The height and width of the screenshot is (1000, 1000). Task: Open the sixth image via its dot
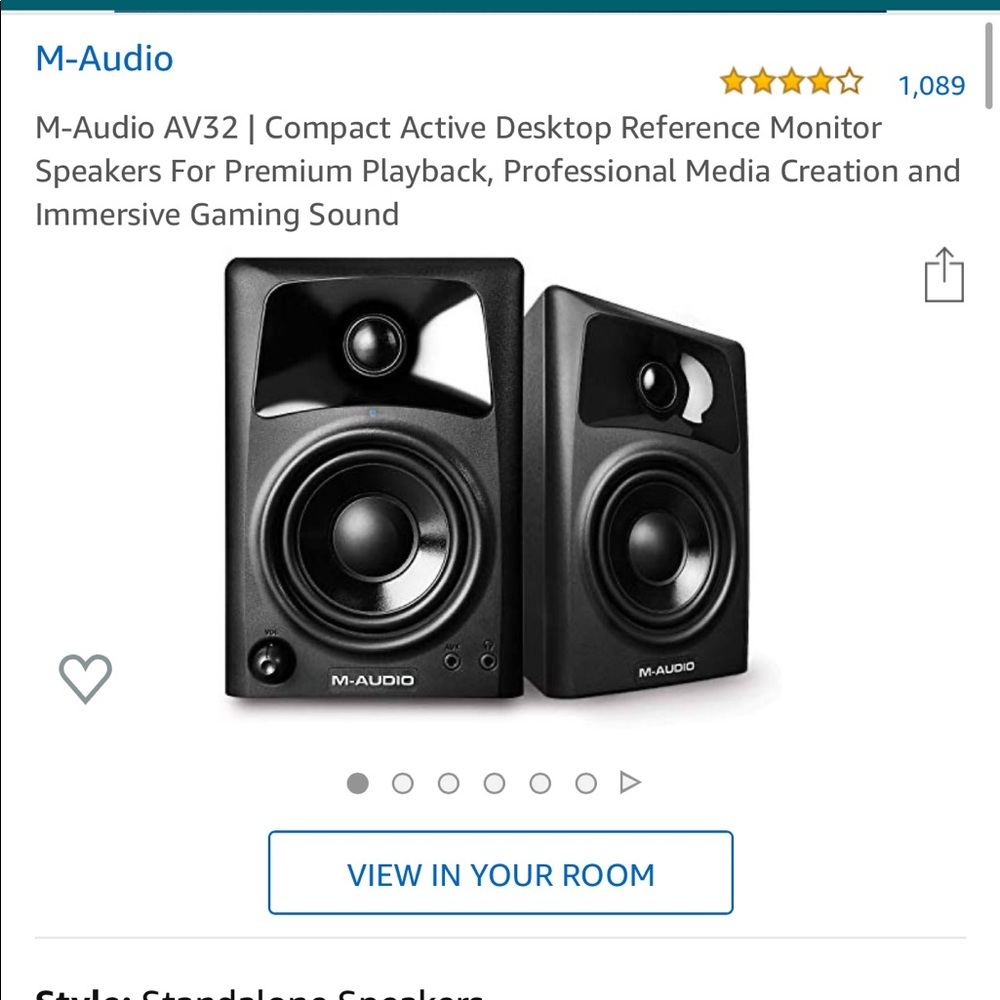coord(586,784)
